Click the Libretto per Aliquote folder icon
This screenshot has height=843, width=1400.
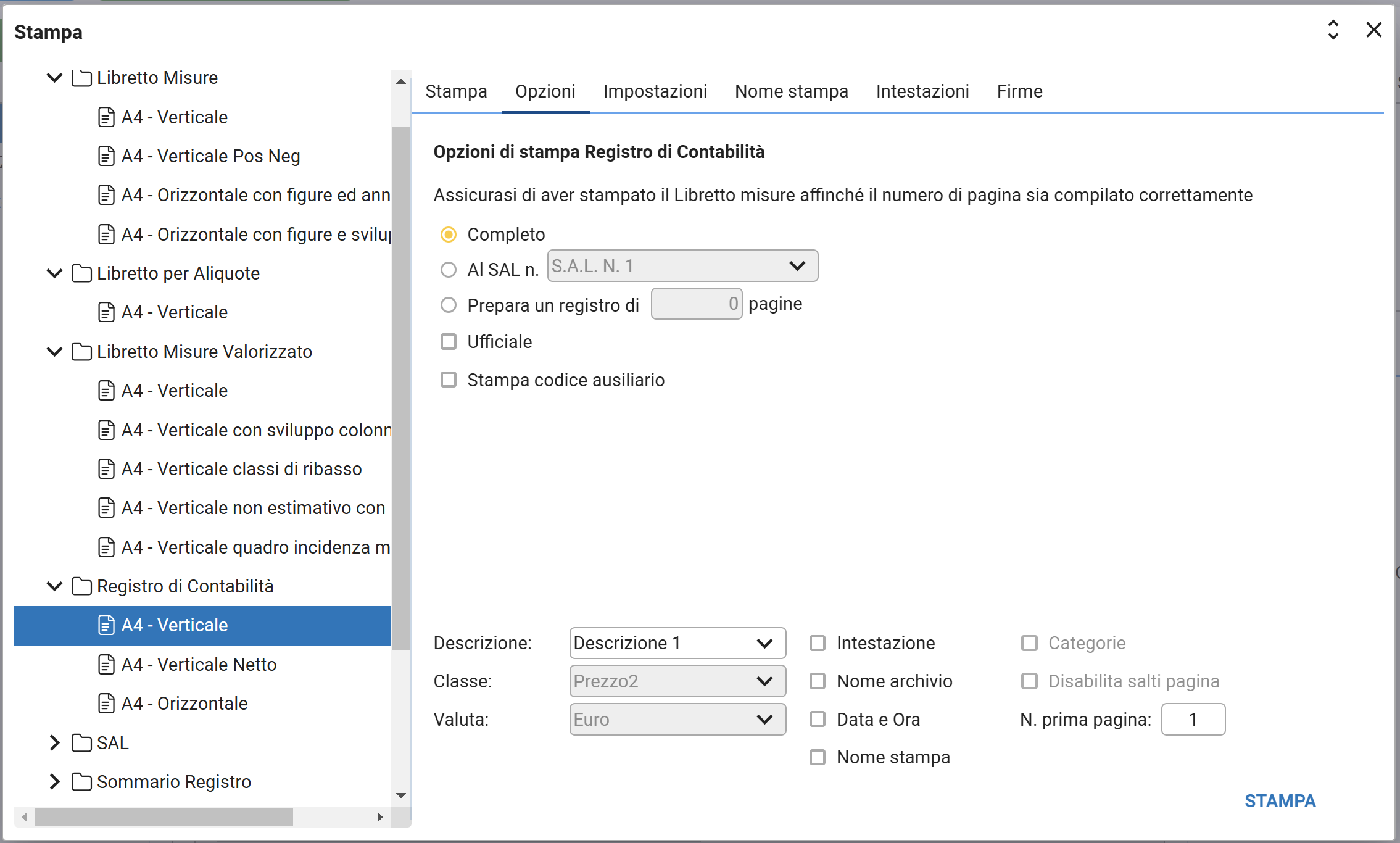click(x=81, y=273)
